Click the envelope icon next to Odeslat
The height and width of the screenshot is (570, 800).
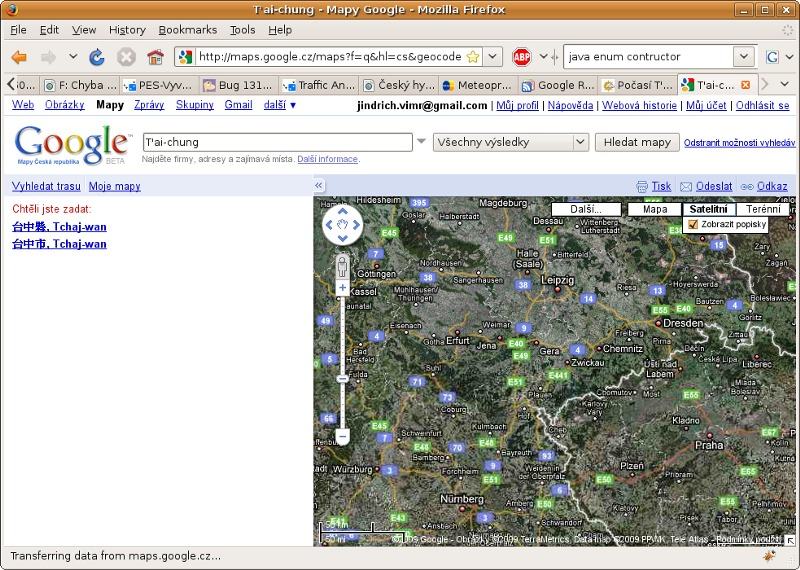click(x=686, y=187)
